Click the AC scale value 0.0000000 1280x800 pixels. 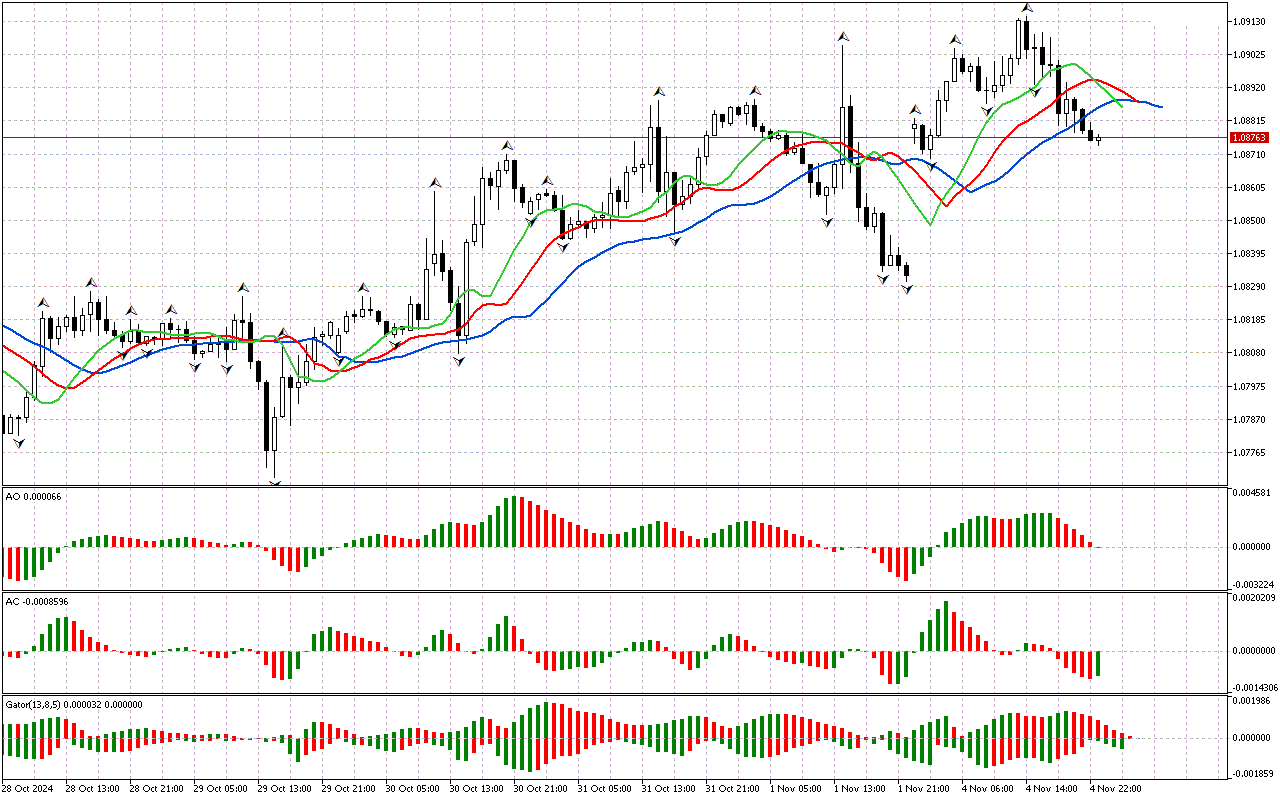tap(1252, 650)
